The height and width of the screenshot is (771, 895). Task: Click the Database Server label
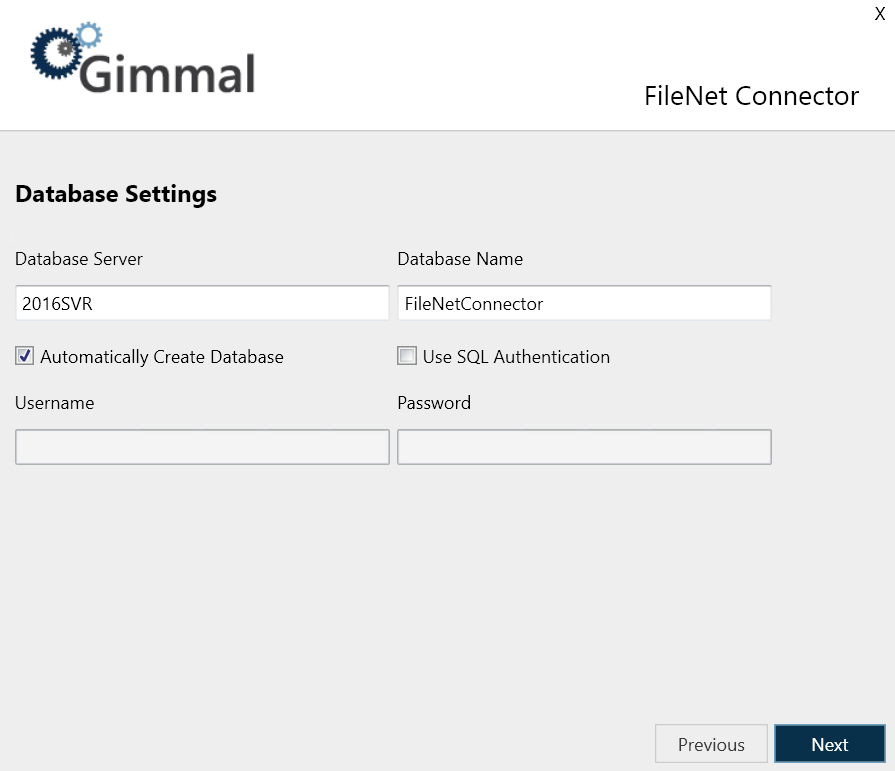click(x=79, y=259)
